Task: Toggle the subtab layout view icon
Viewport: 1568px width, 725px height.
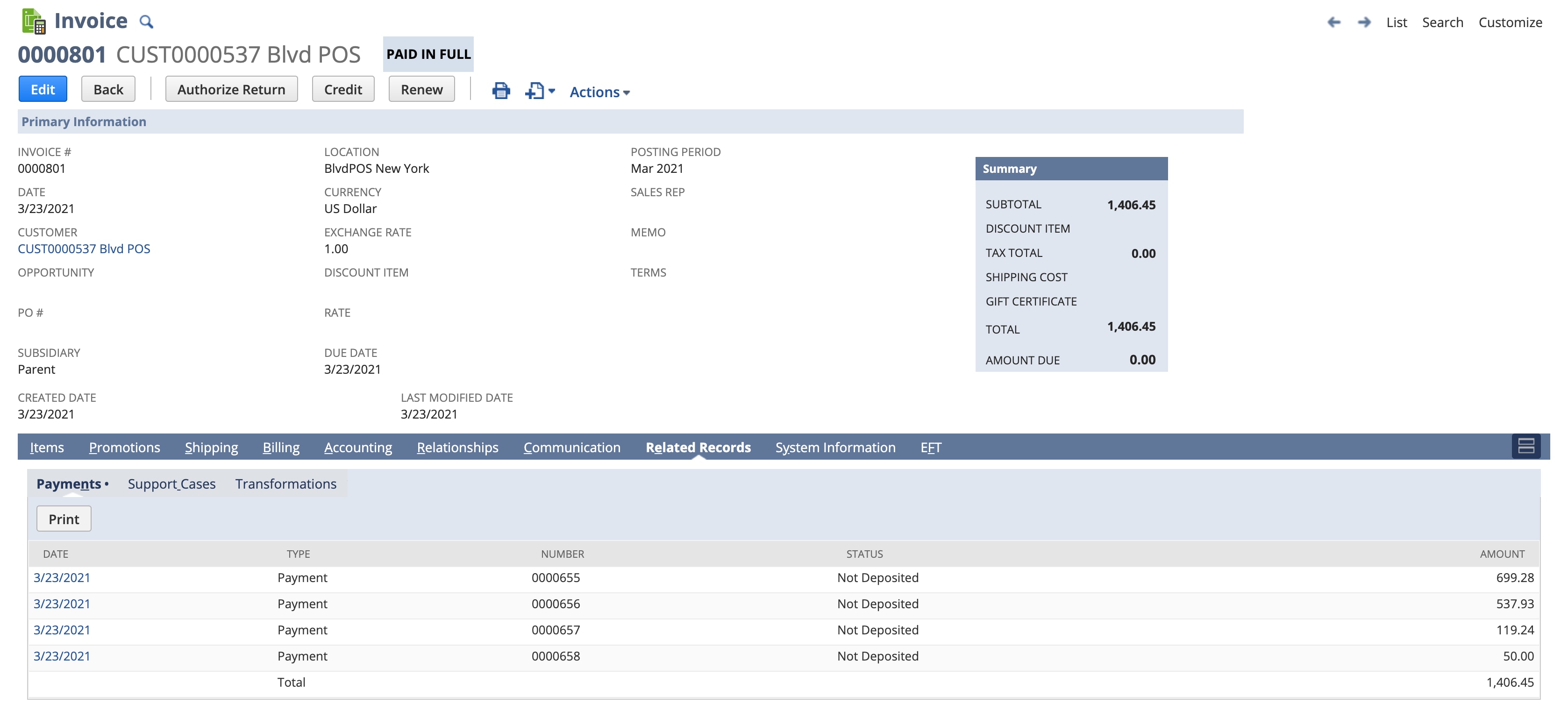Action: coord(1525,446)
